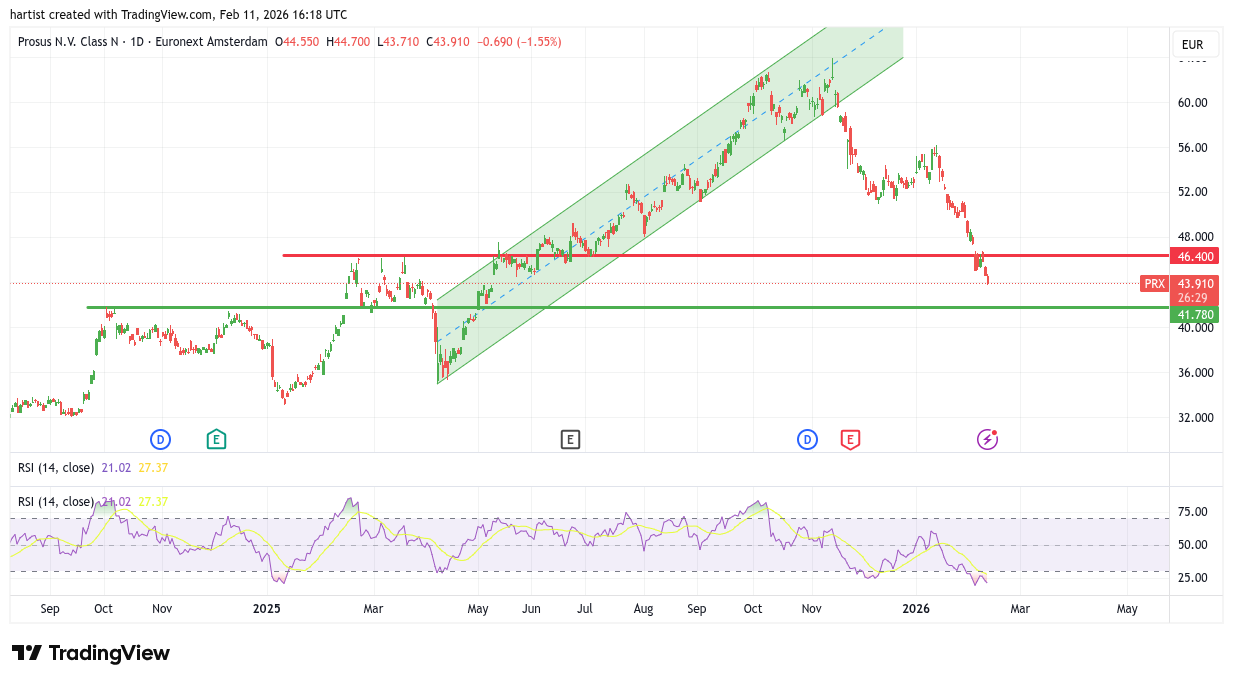Open the EUR currency selector
This screenshot has width=1233, height=683.
[1195, 45]
